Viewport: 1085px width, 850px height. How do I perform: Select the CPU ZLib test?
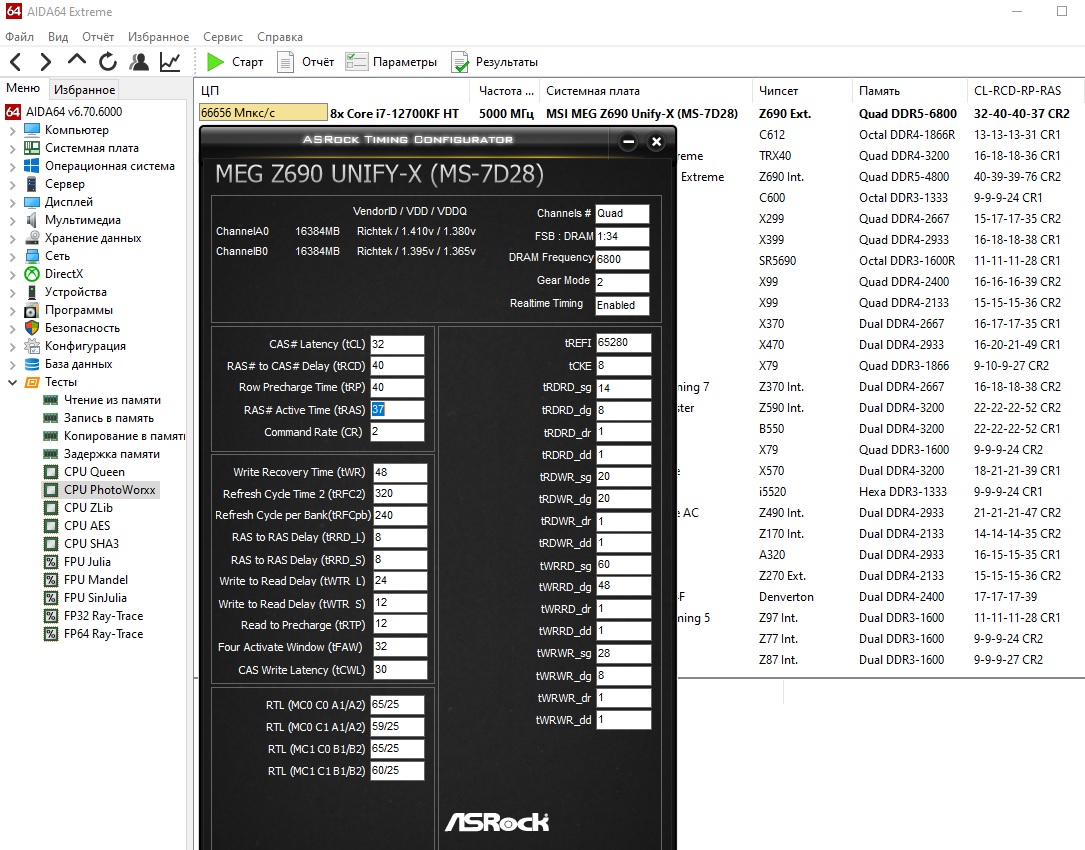coord(88,508)
